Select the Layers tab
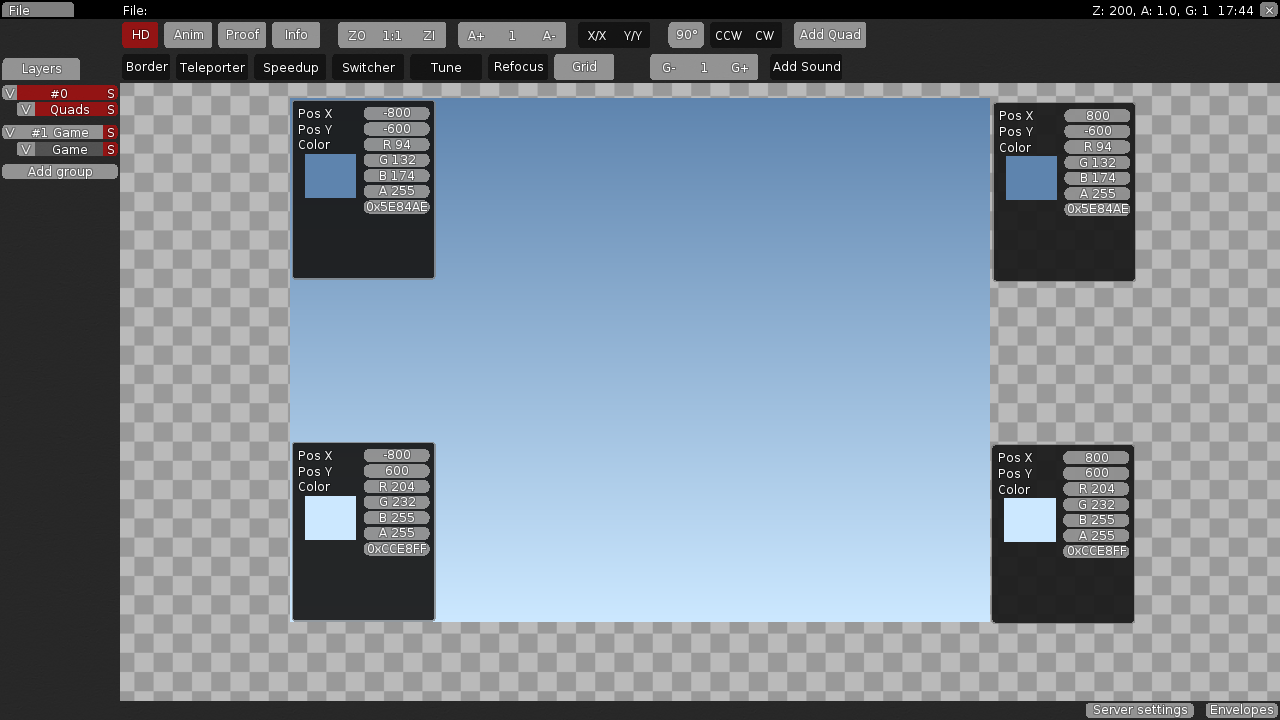This screenshot has width=1280, height=720. point(41,69)
